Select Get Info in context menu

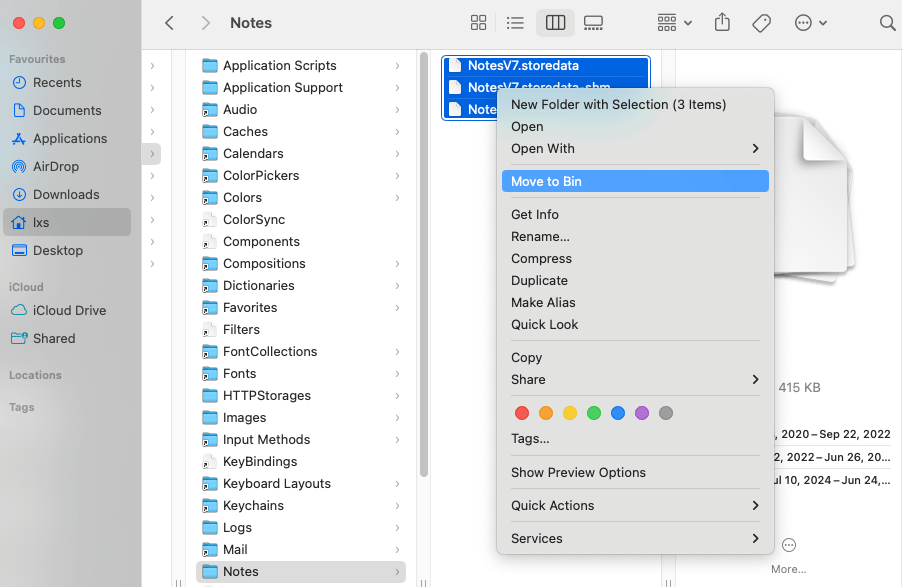click(535, 215)
